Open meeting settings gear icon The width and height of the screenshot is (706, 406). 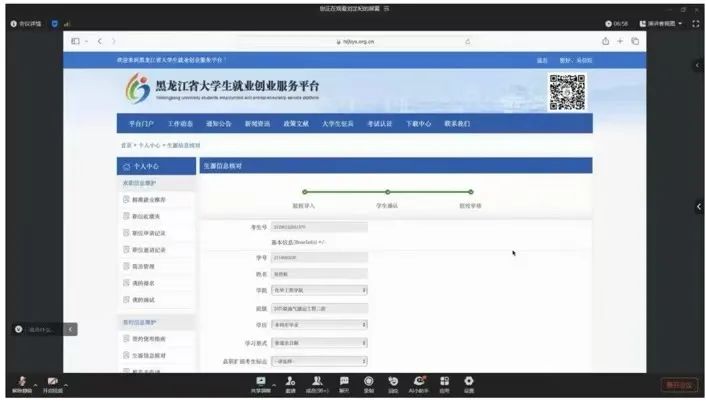468,381
